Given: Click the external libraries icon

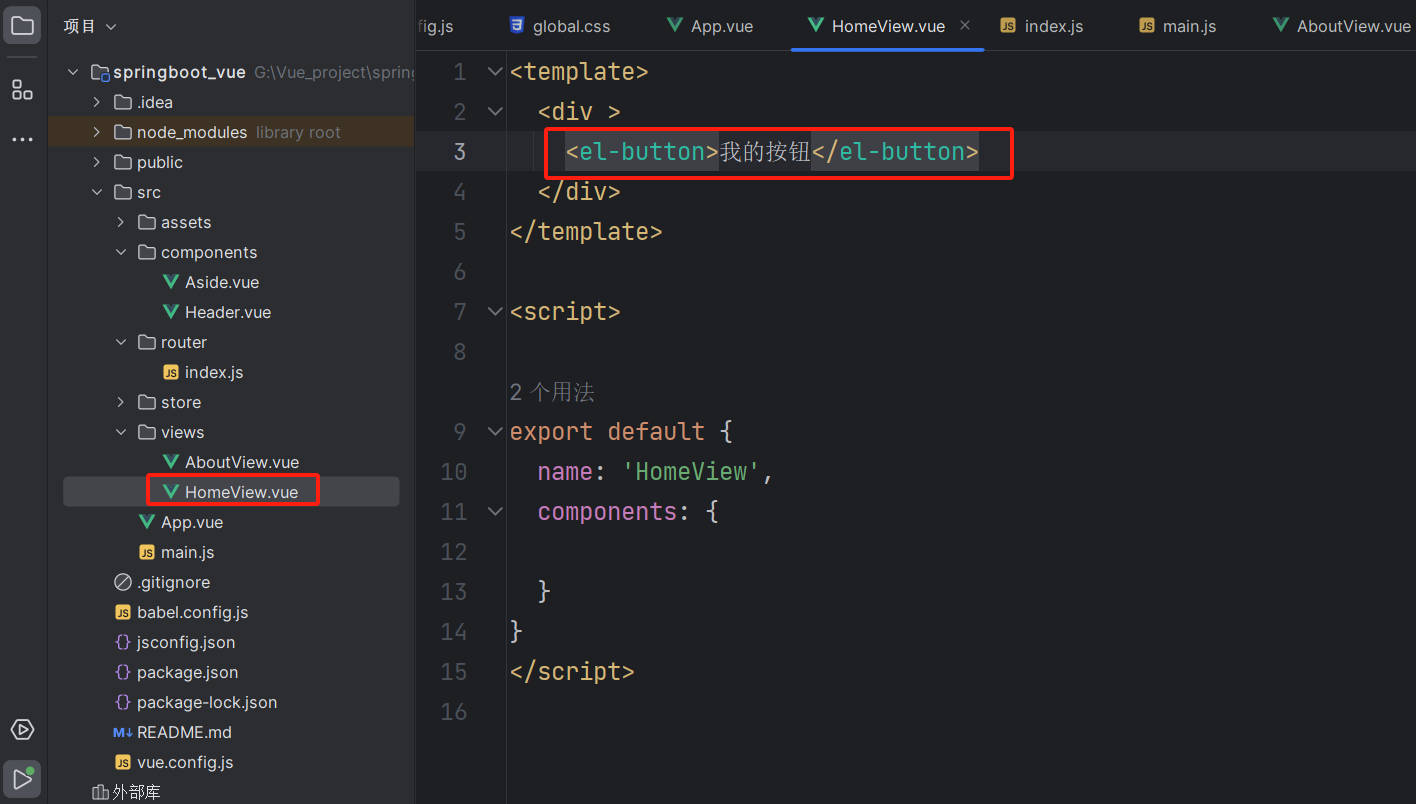Looking at the screenshot, I should (x=100, y=792).
